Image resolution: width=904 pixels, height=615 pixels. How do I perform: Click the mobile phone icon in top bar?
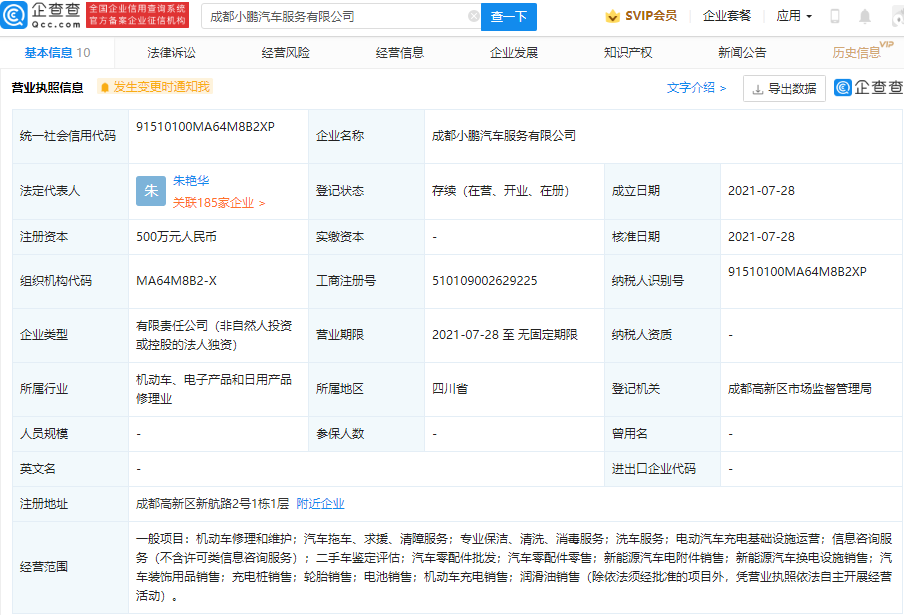pos(833,16)
